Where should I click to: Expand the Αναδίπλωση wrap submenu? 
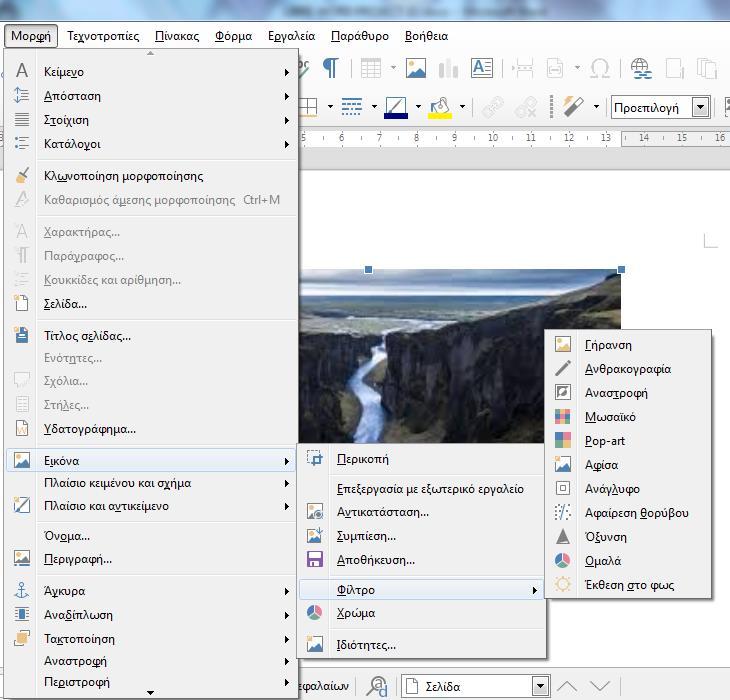[x=151, y=615]
